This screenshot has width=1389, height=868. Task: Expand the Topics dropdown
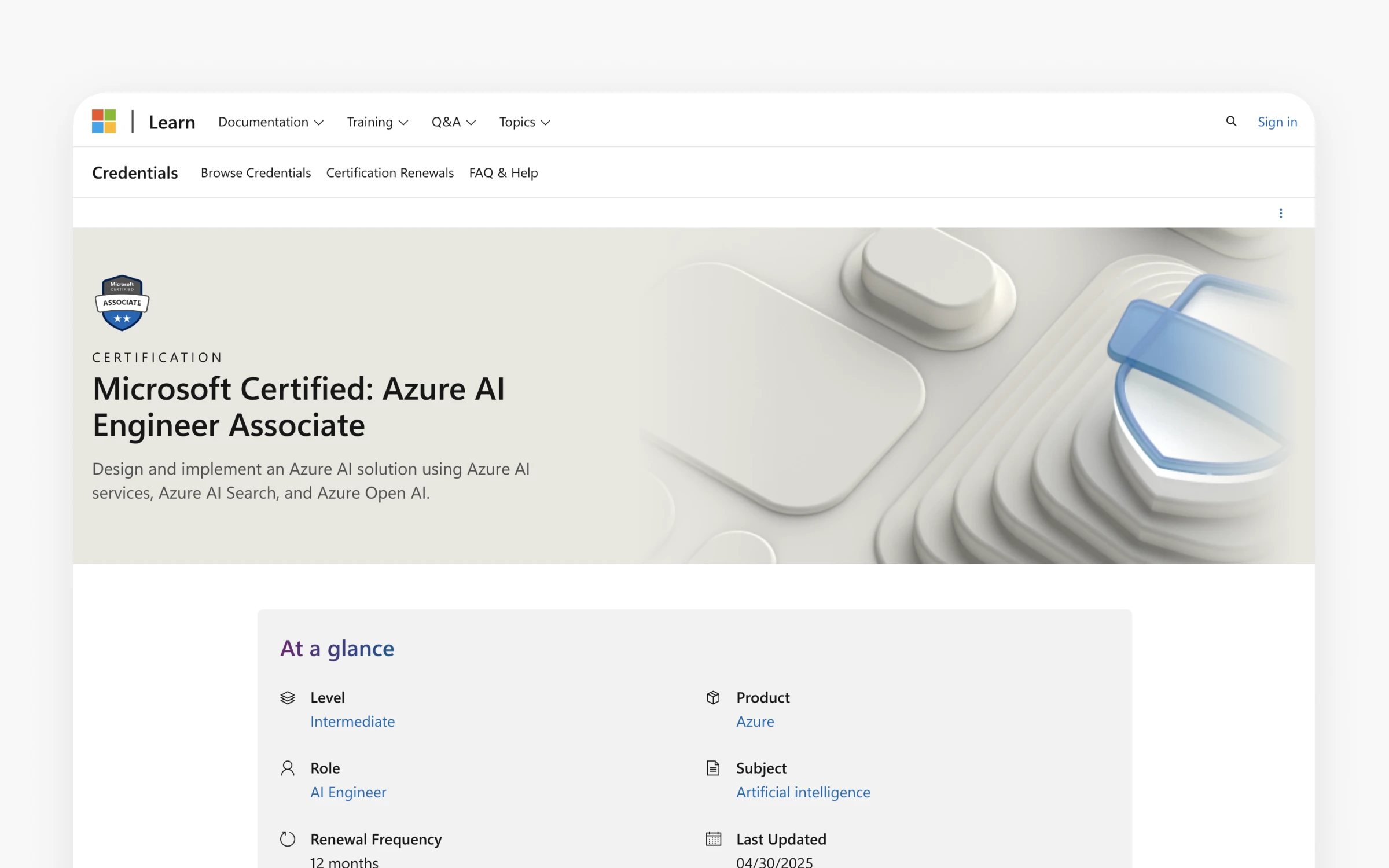(525, 122)
